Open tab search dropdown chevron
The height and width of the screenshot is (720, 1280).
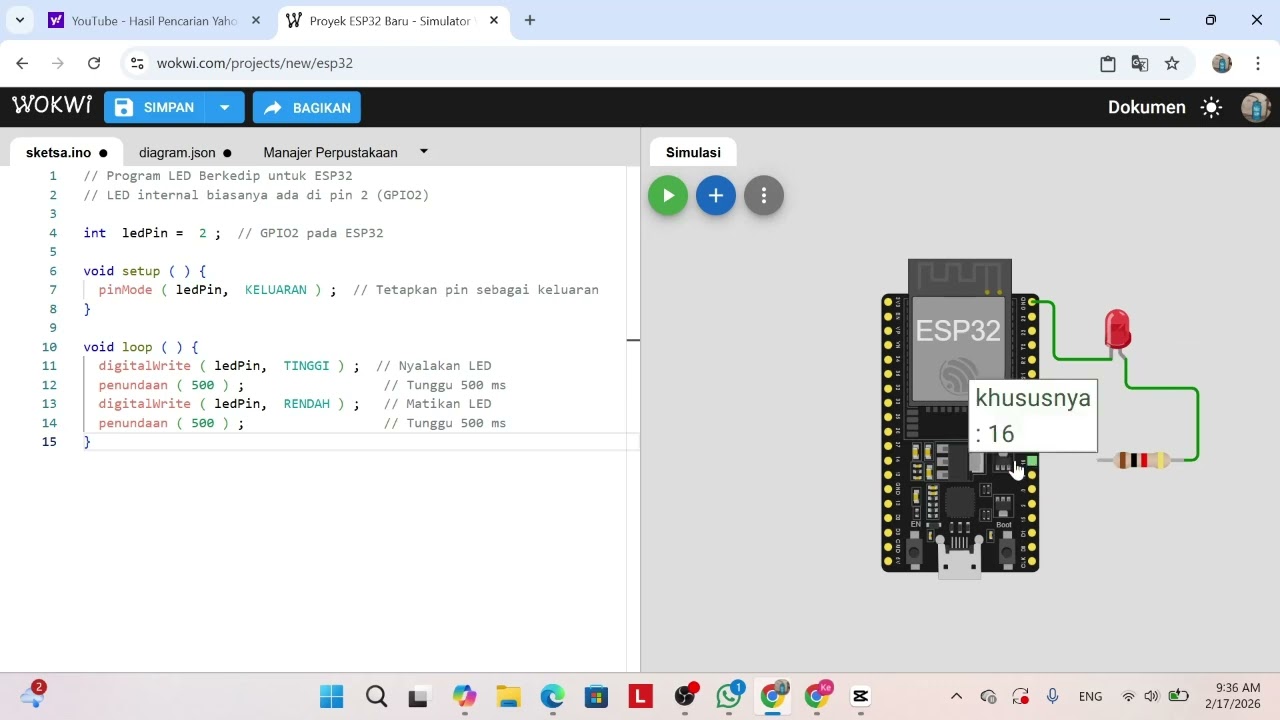[x=19, y=20]
